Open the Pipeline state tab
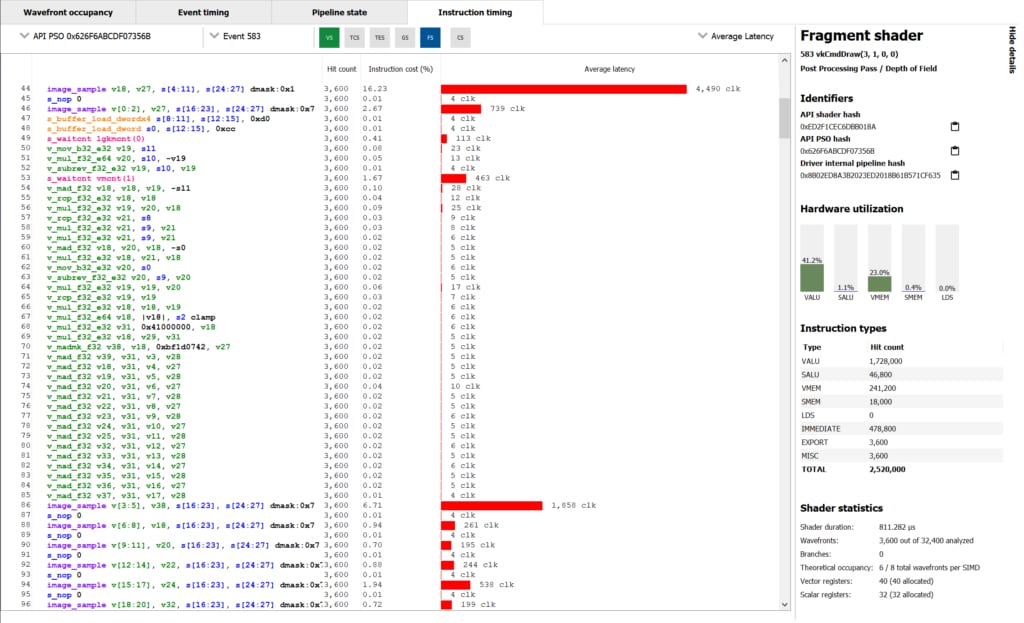The image size is (1024, 623). point(338,13)
